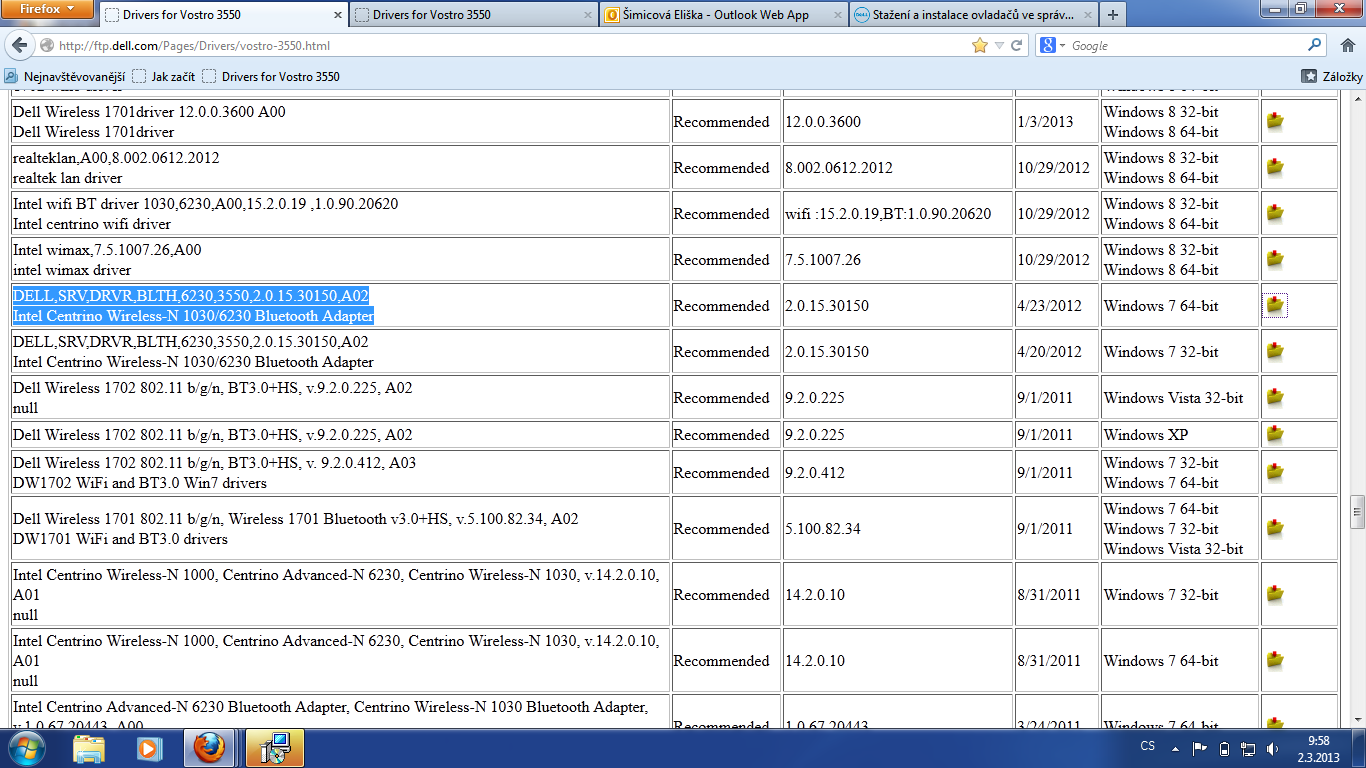1366x768 pixels.
Task: Click the text "realteklan,A00,8.002.0612.2012"
Action: [x=116, y=158]
